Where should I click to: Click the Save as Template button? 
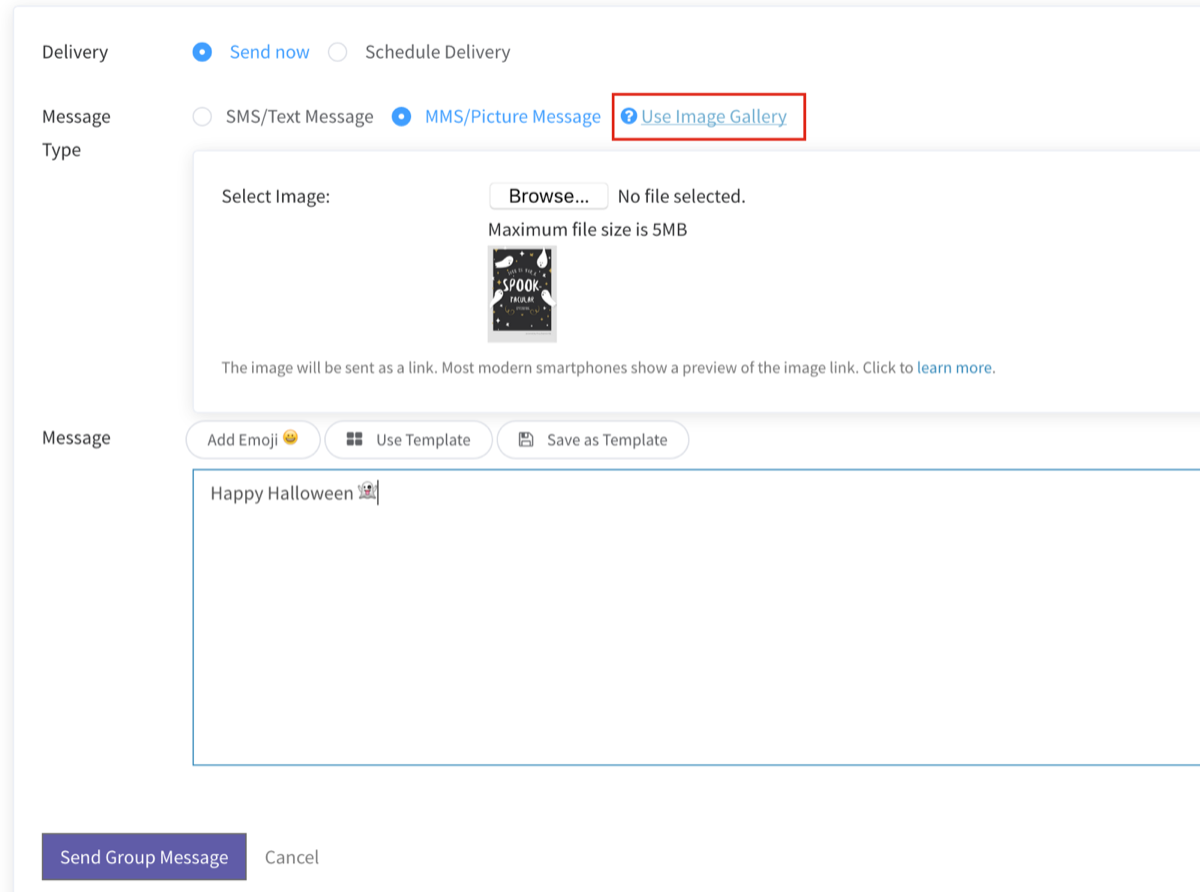click(593, 439)
